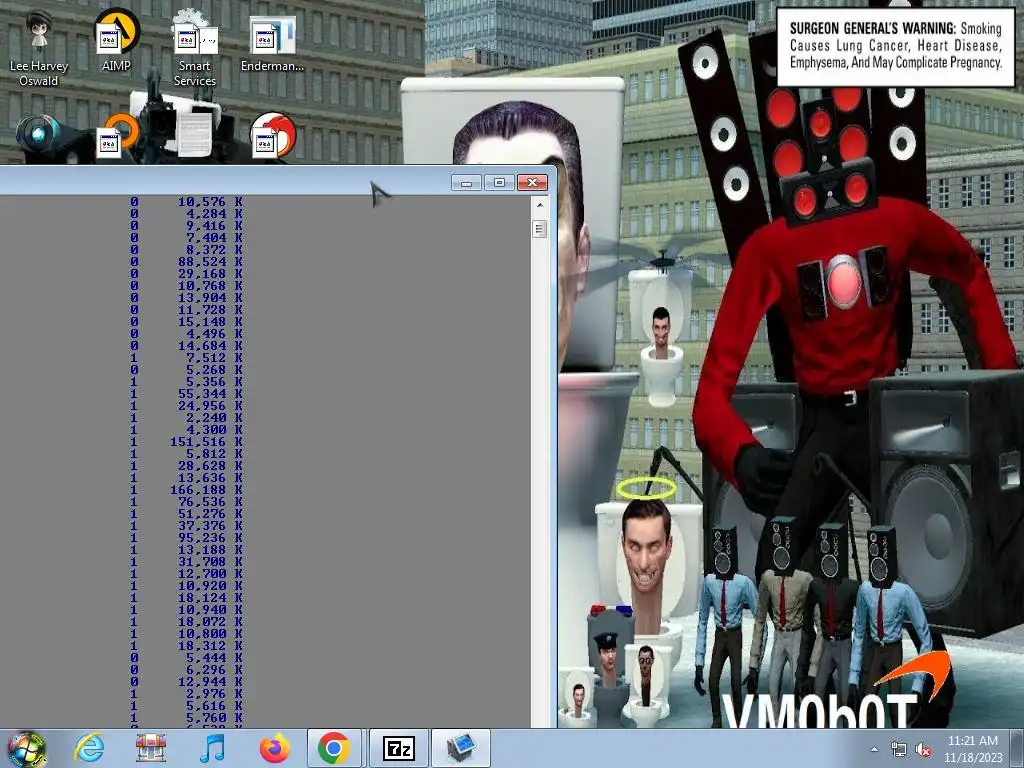
Task: Maximize the process list window
Action: (x=500, y=183)
